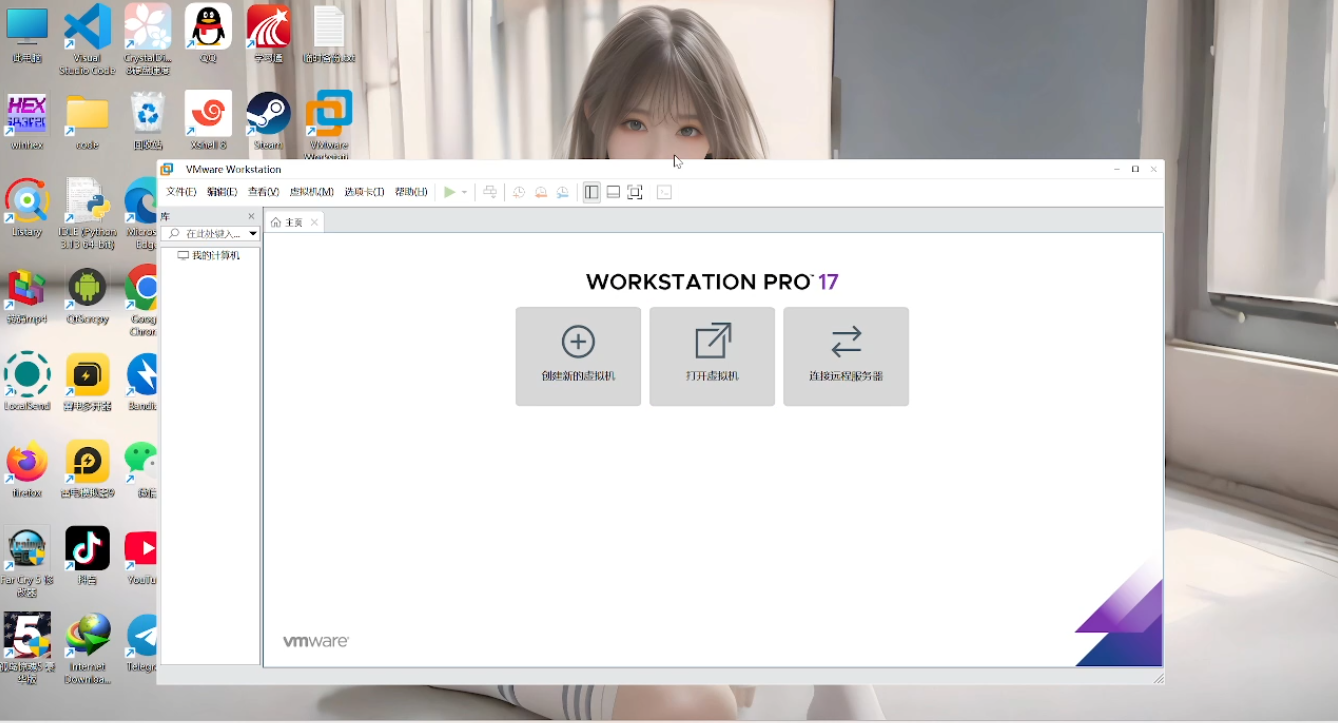Screen dimensions: 1338x723
Task: Close the 主页 tab
Action: pos(314,222)
